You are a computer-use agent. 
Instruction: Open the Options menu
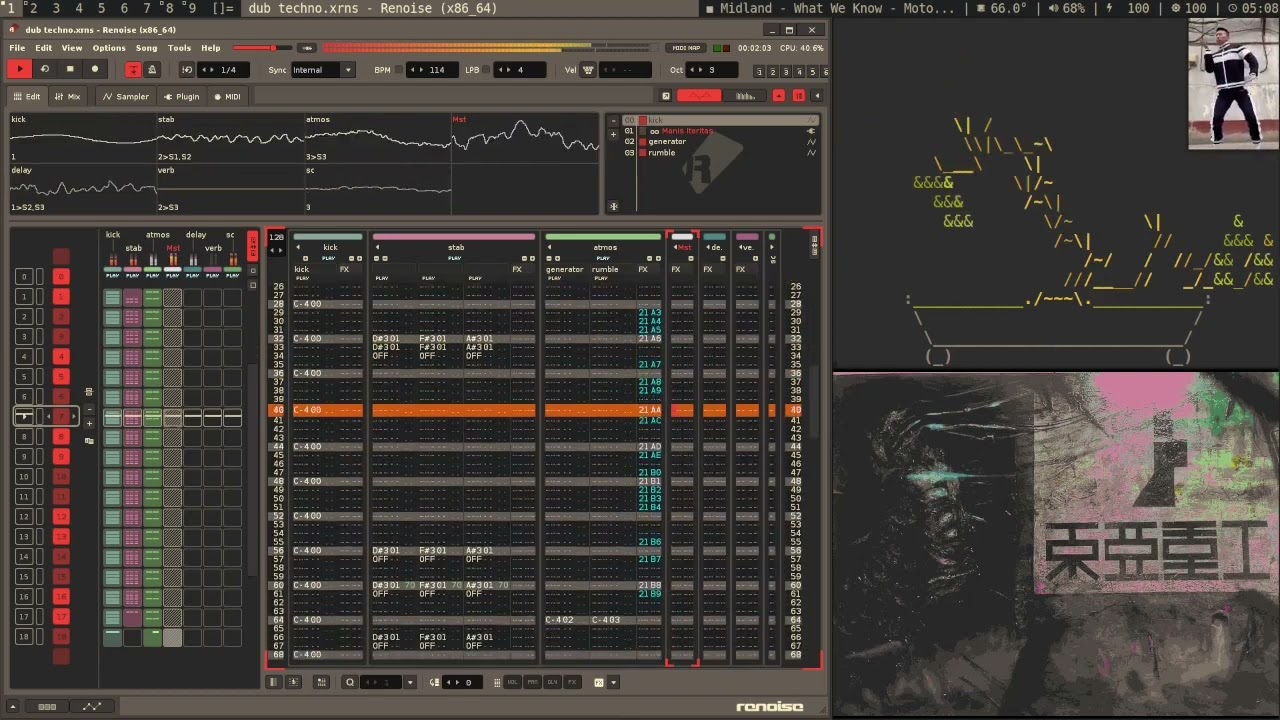pos(109,48)
